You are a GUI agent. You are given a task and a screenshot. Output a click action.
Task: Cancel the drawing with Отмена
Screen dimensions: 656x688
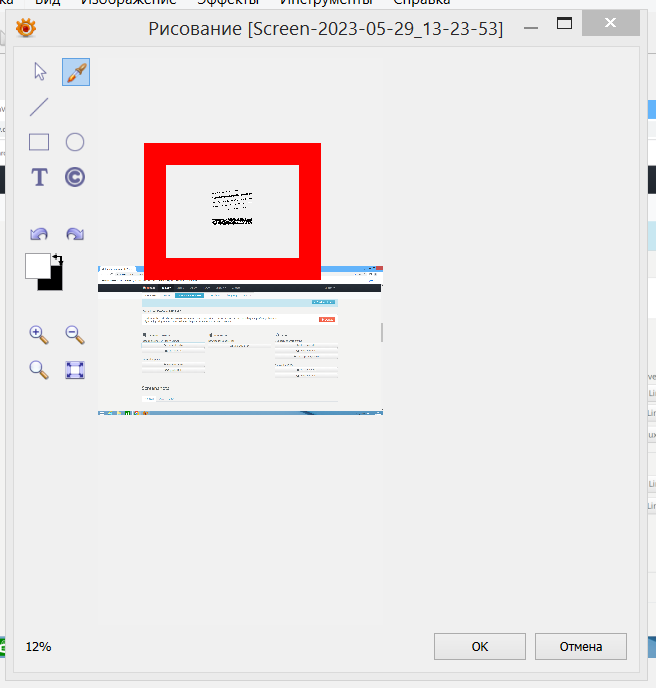pos(581,646)
